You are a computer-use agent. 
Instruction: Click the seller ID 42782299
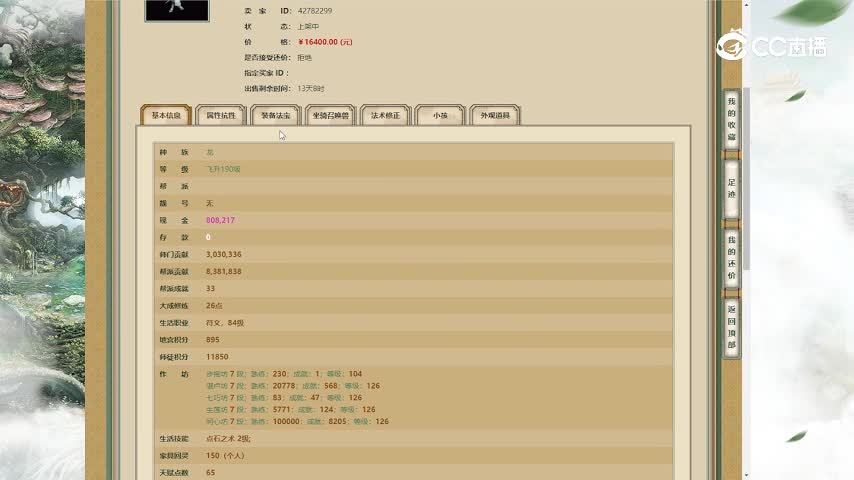click(315, 11)
